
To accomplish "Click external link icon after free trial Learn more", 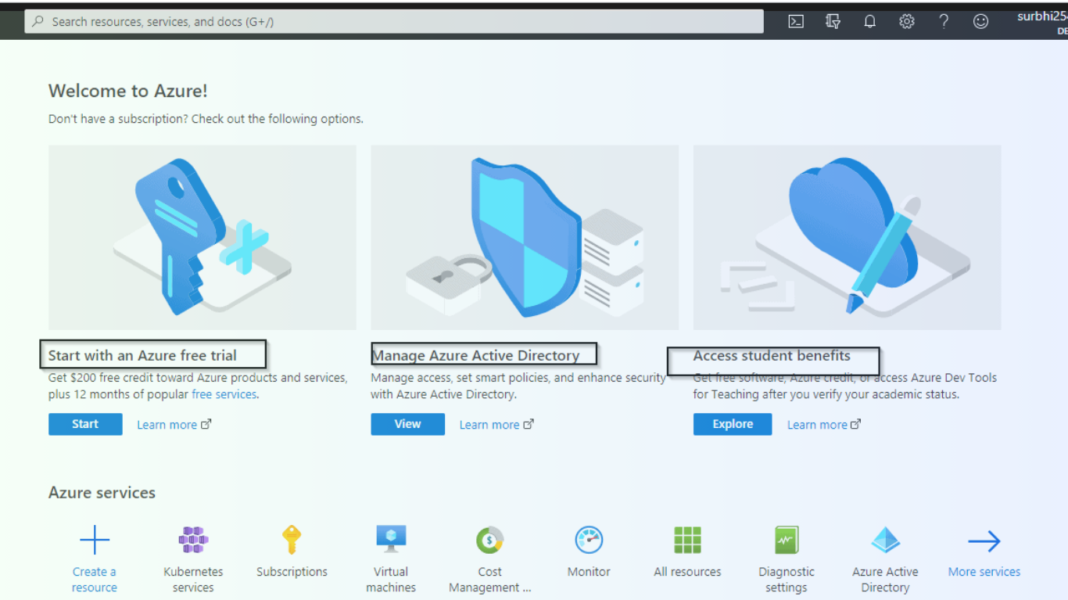I will point(206,424).
